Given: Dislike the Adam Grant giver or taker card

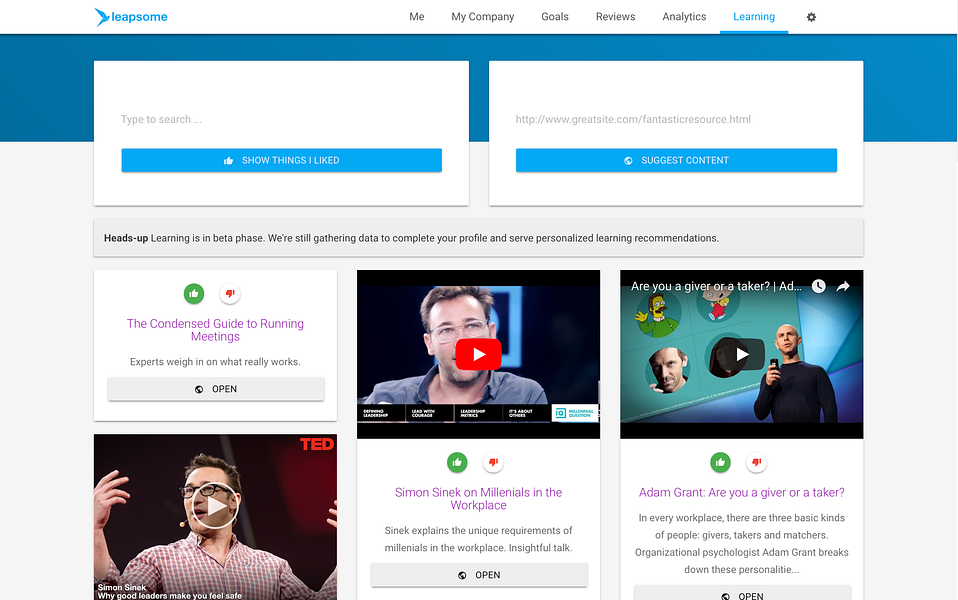Looking at the screenshot, I should pos(757,463).
